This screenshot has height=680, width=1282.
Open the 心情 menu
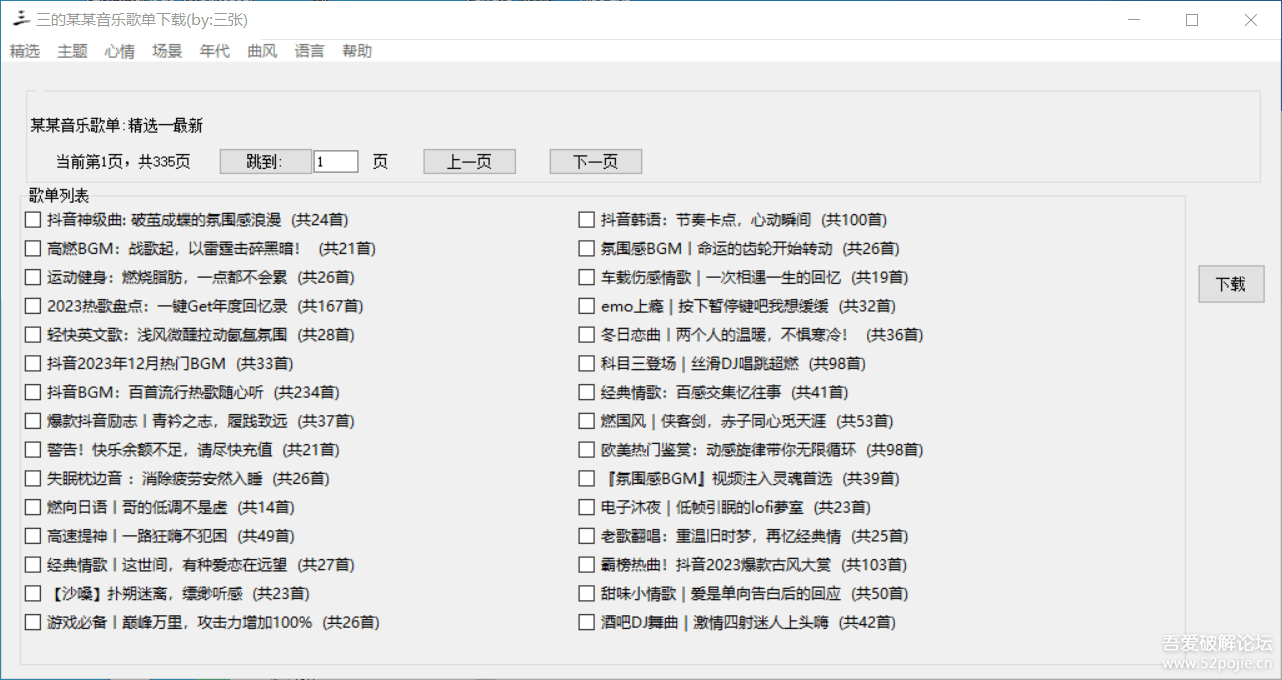[120, 51]
